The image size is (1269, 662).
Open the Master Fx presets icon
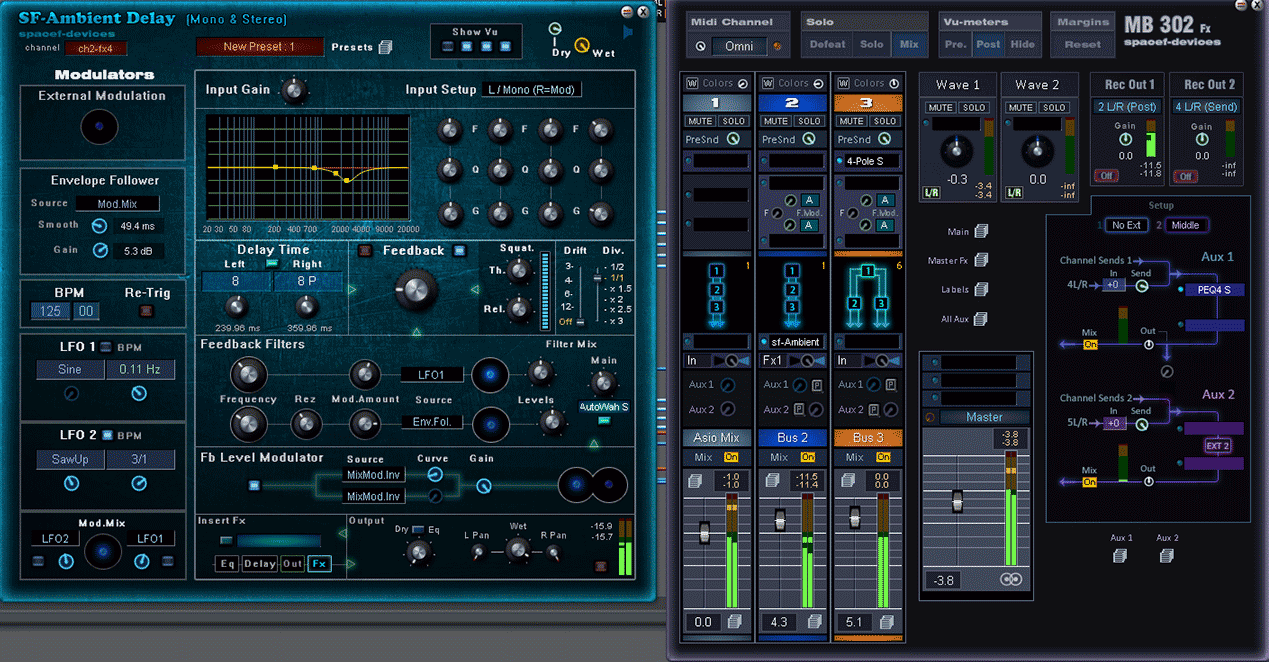click(981, 260)
